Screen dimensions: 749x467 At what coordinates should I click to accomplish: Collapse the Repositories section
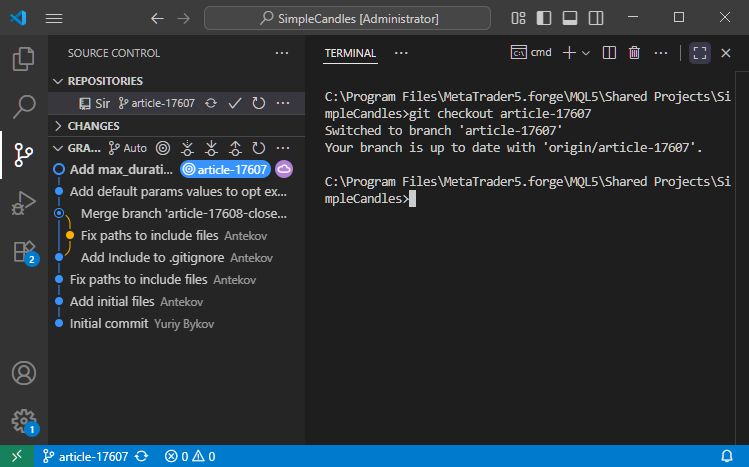(x=58, y=81)
